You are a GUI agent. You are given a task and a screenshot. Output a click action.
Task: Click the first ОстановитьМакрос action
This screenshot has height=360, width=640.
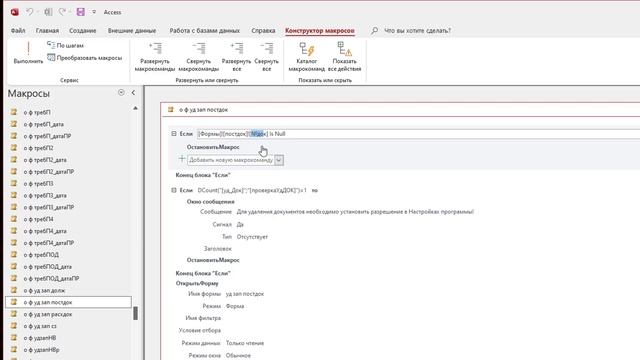click(x=213, y=147)
